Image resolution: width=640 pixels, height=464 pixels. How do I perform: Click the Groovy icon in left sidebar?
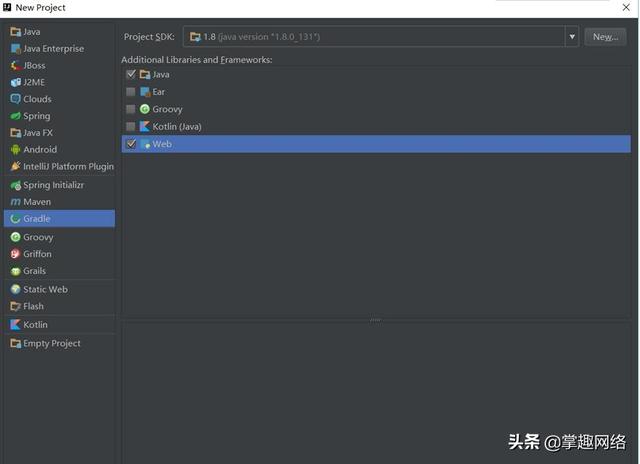pos(16,237)
